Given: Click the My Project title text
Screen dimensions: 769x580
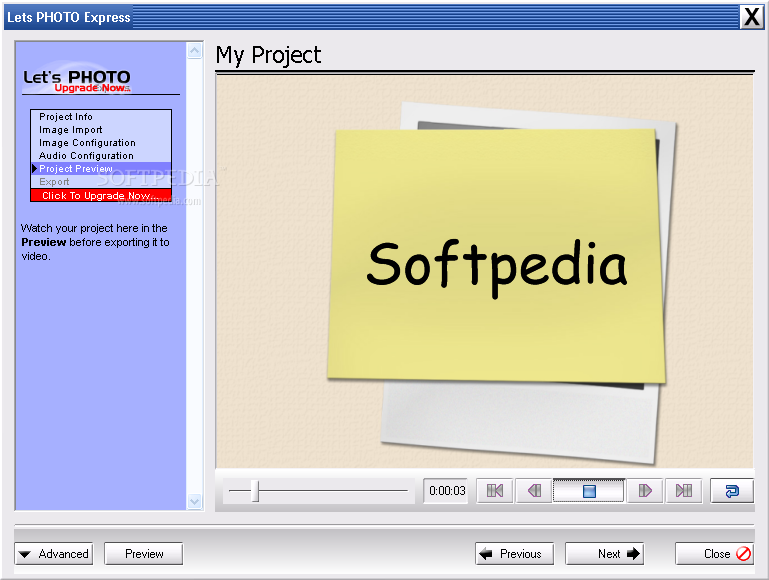Looking at the screenshot, I should (x=268, y=55).
